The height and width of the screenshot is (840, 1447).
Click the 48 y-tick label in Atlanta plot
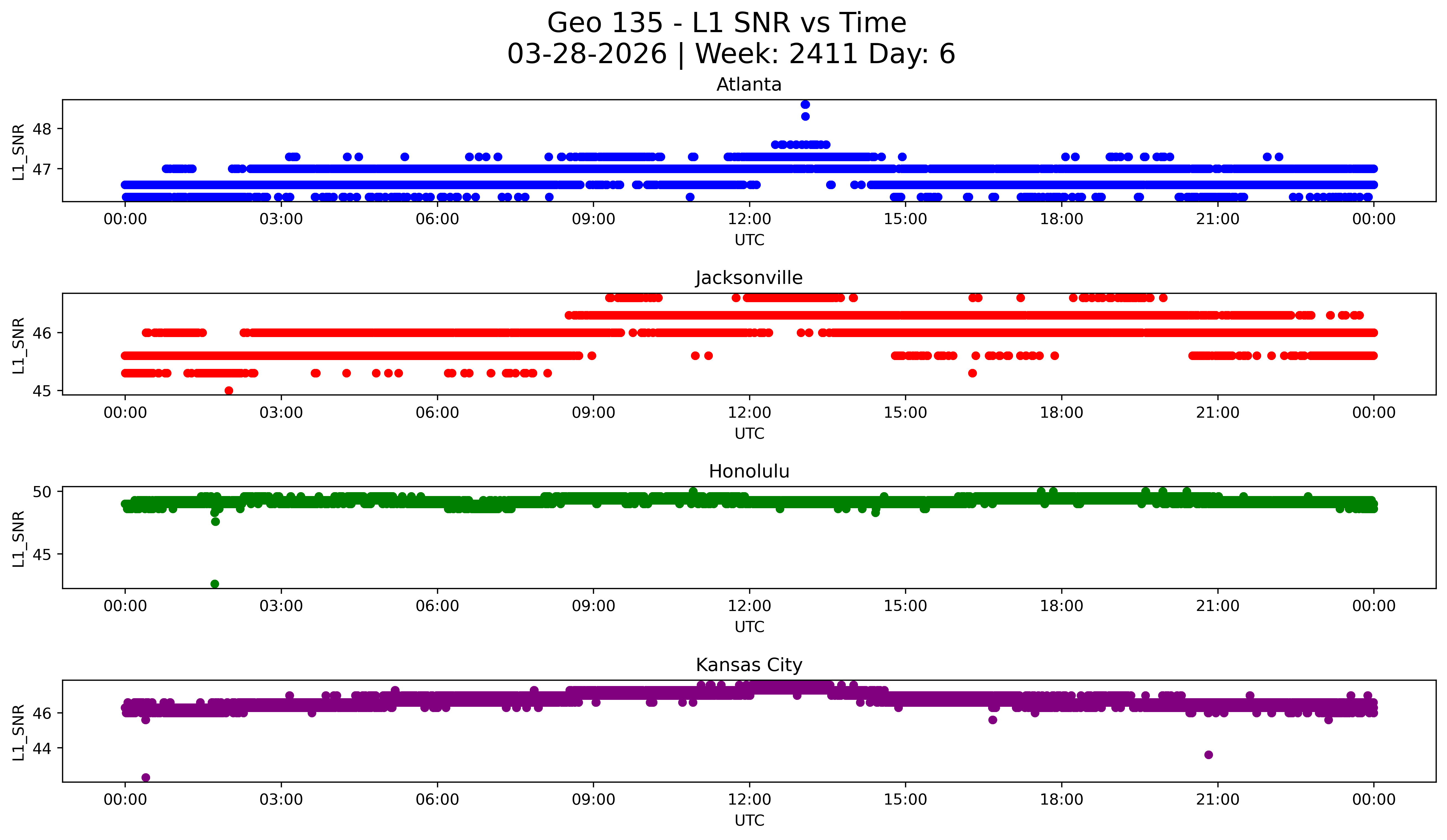pyautogui.click(x=42, y=129)
